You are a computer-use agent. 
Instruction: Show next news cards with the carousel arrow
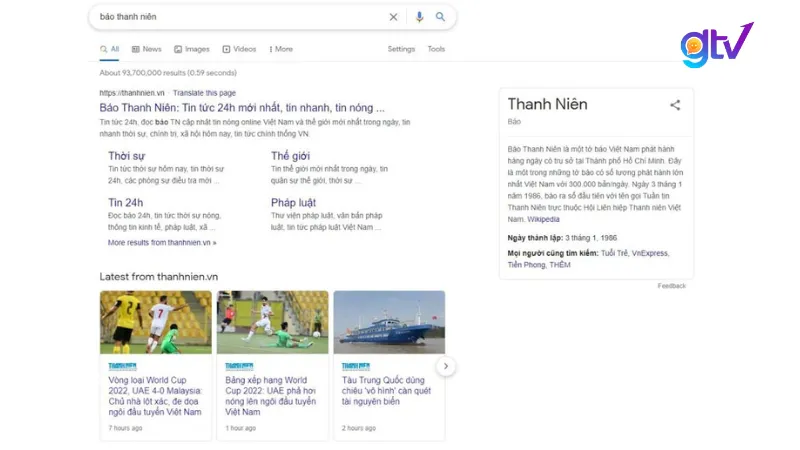[x=445, y=366]
